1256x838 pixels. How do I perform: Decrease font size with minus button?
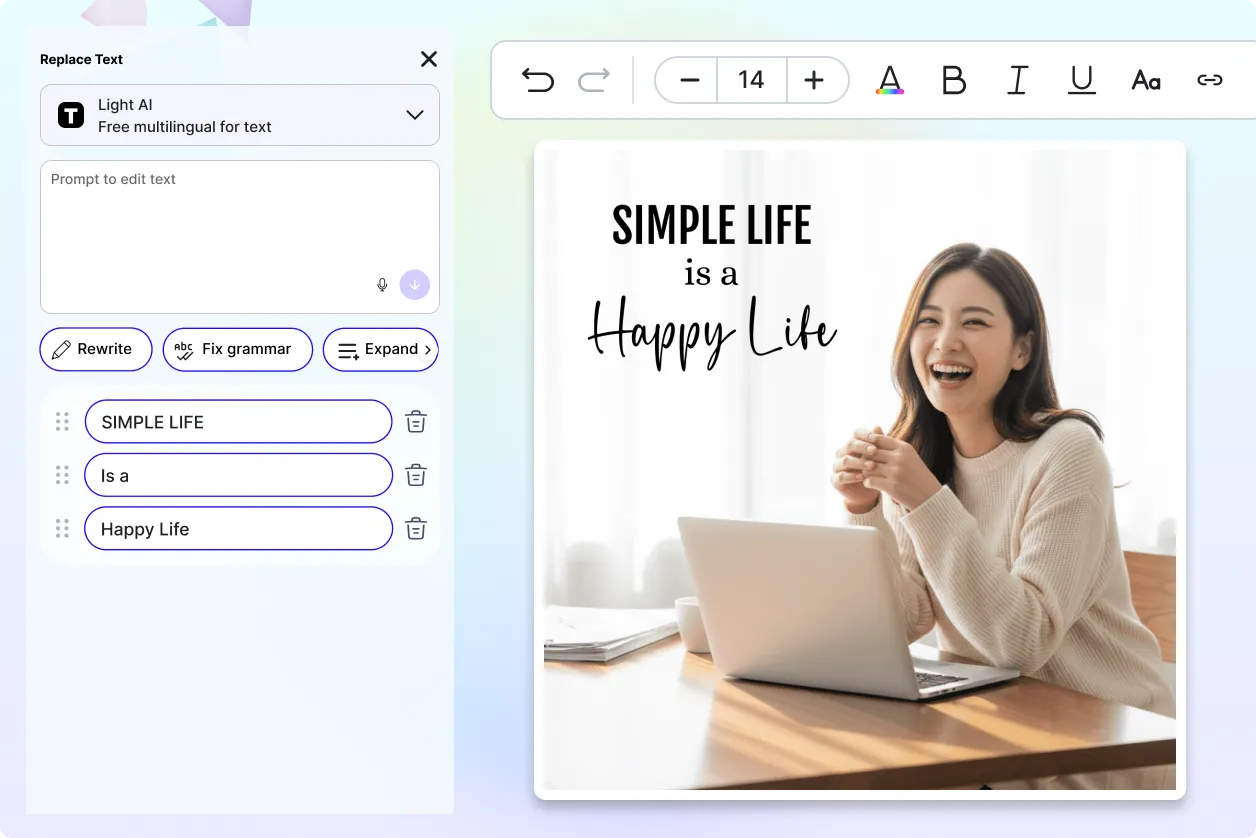click(x=689, y=80)
